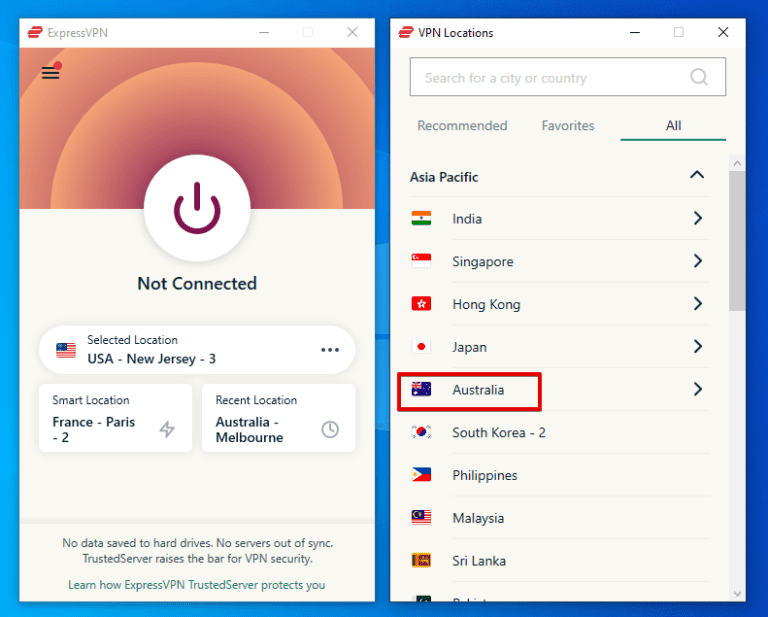This screenshot has width=768, height=617.
Task: Open the TrustedServer learn more link
Action: (196, 585)
